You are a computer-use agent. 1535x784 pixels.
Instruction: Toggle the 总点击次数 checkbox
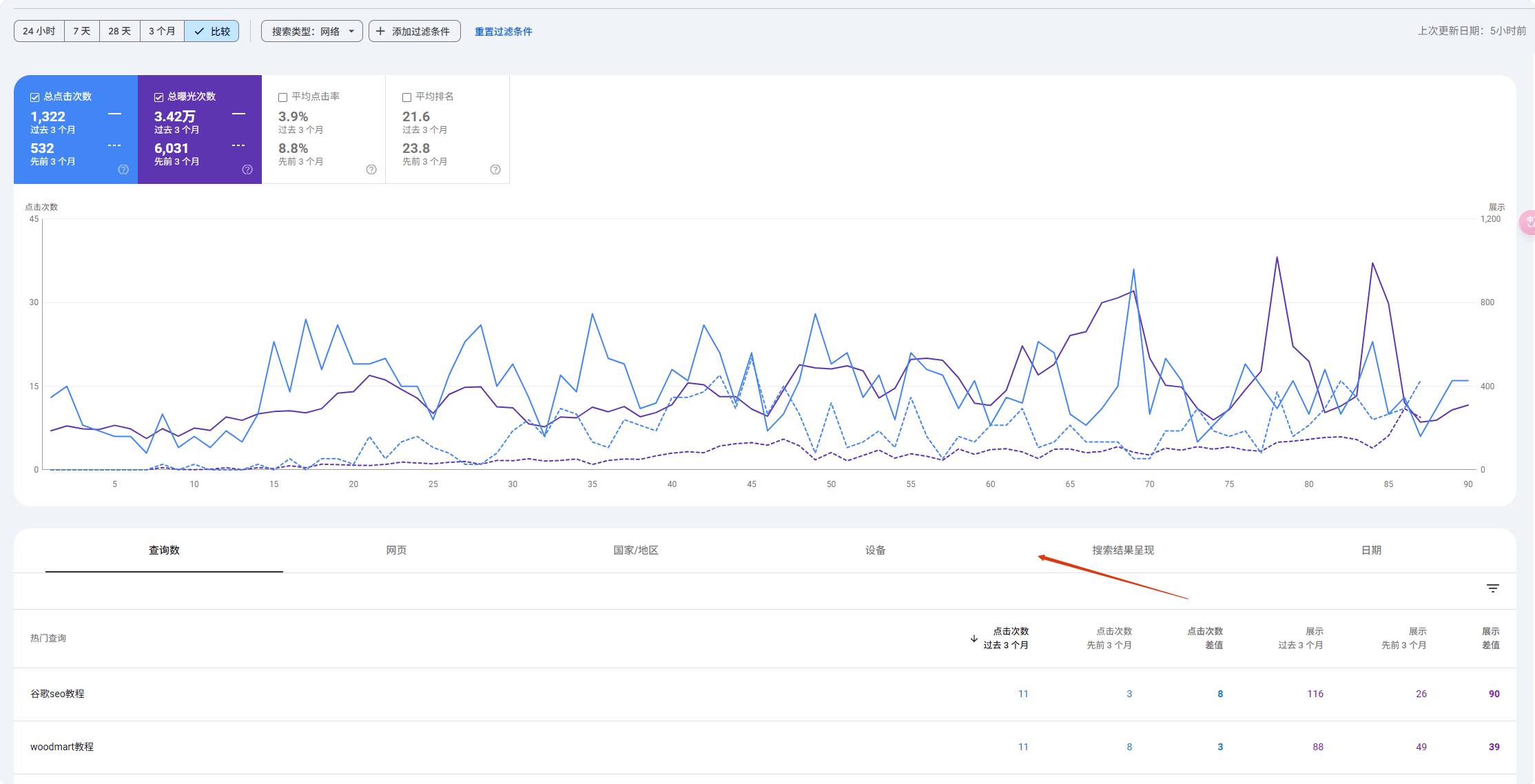point(34,97)
